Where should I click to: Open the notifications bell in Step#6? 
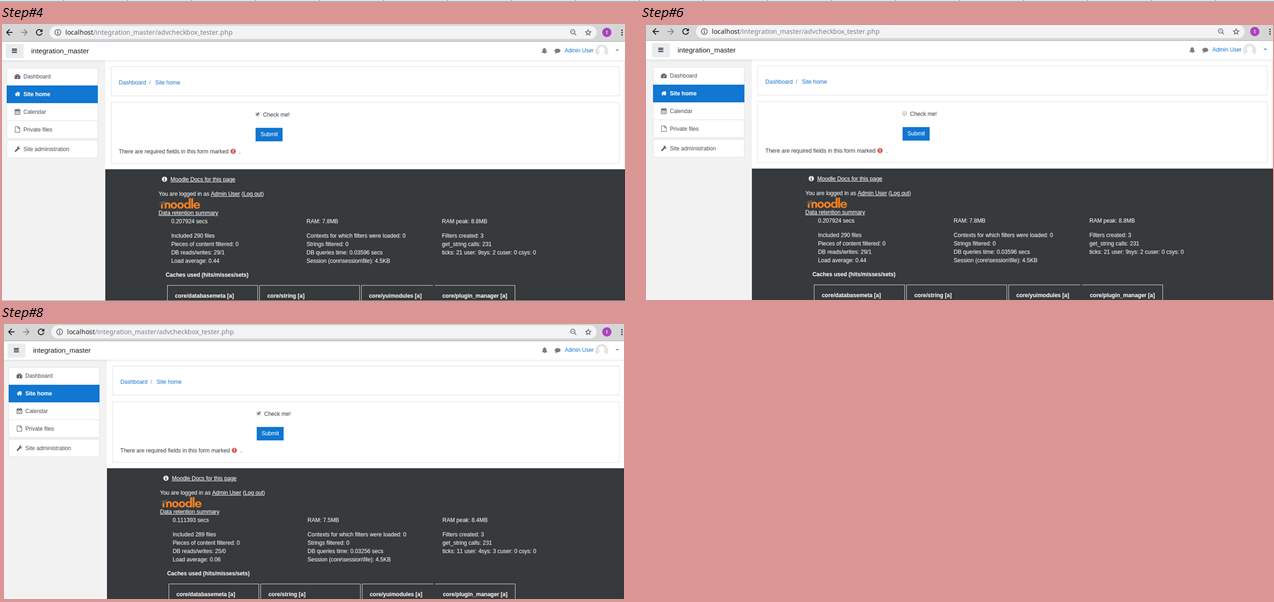(x=1191, y=50)
